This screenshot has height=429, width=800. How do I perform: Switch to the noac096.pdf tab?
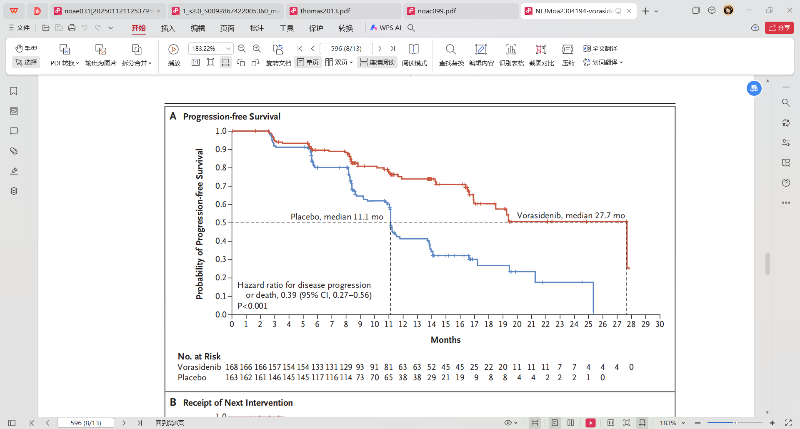tap(461, 11)
